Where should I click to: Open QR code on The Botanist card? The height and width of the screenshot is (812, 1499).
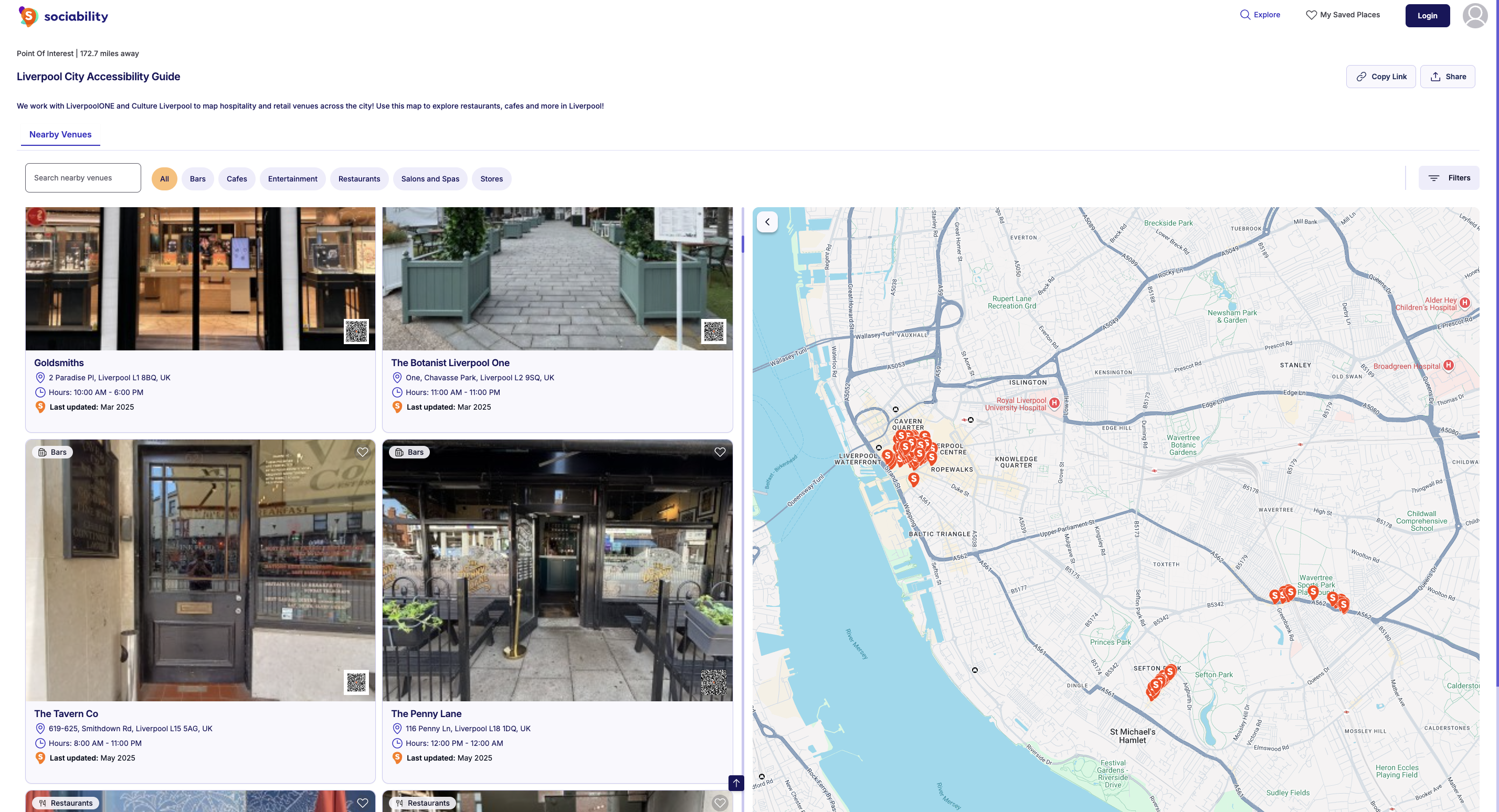point(713,332)
